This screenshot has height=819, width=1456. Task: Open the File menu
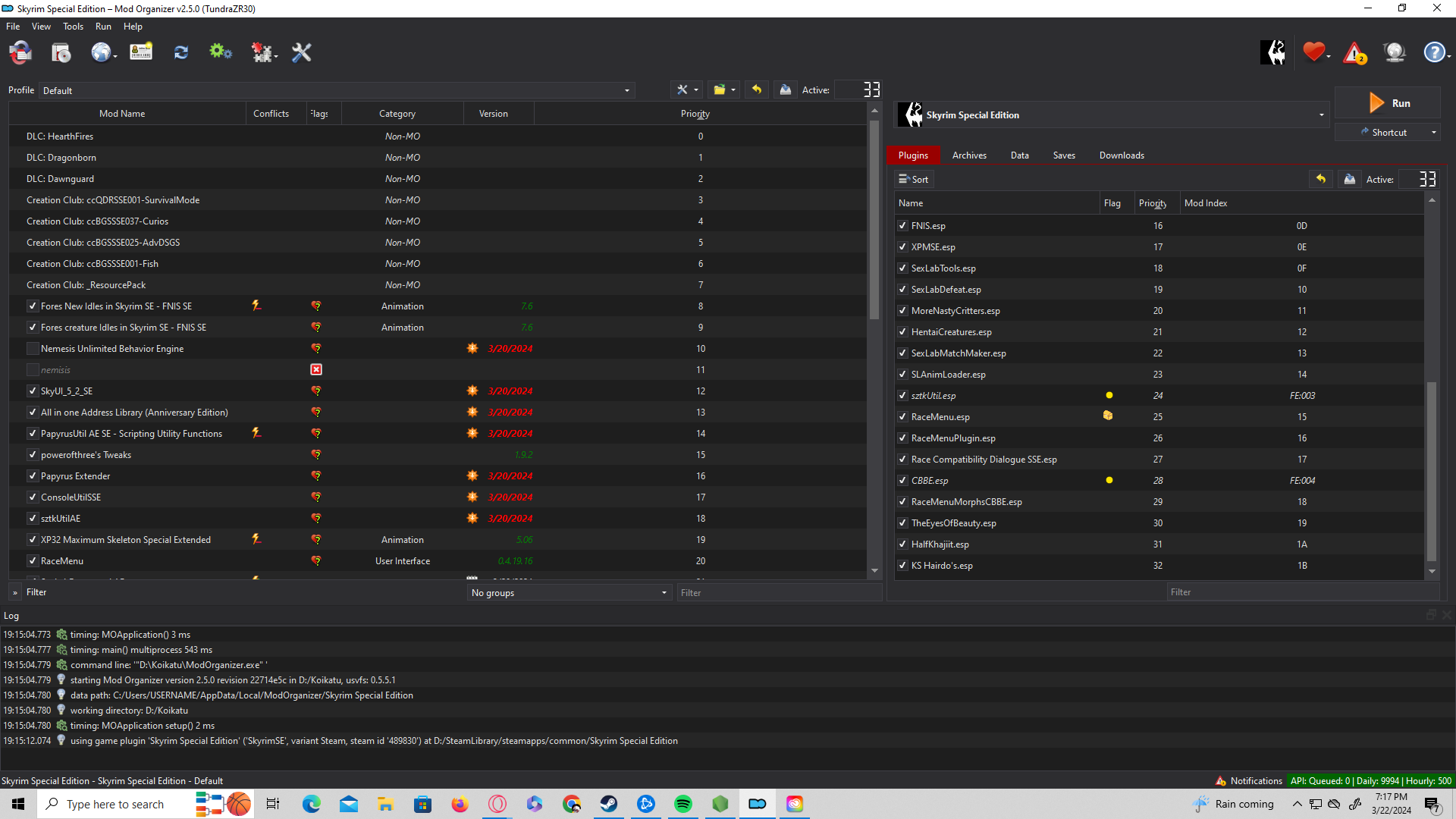[13, 26]
